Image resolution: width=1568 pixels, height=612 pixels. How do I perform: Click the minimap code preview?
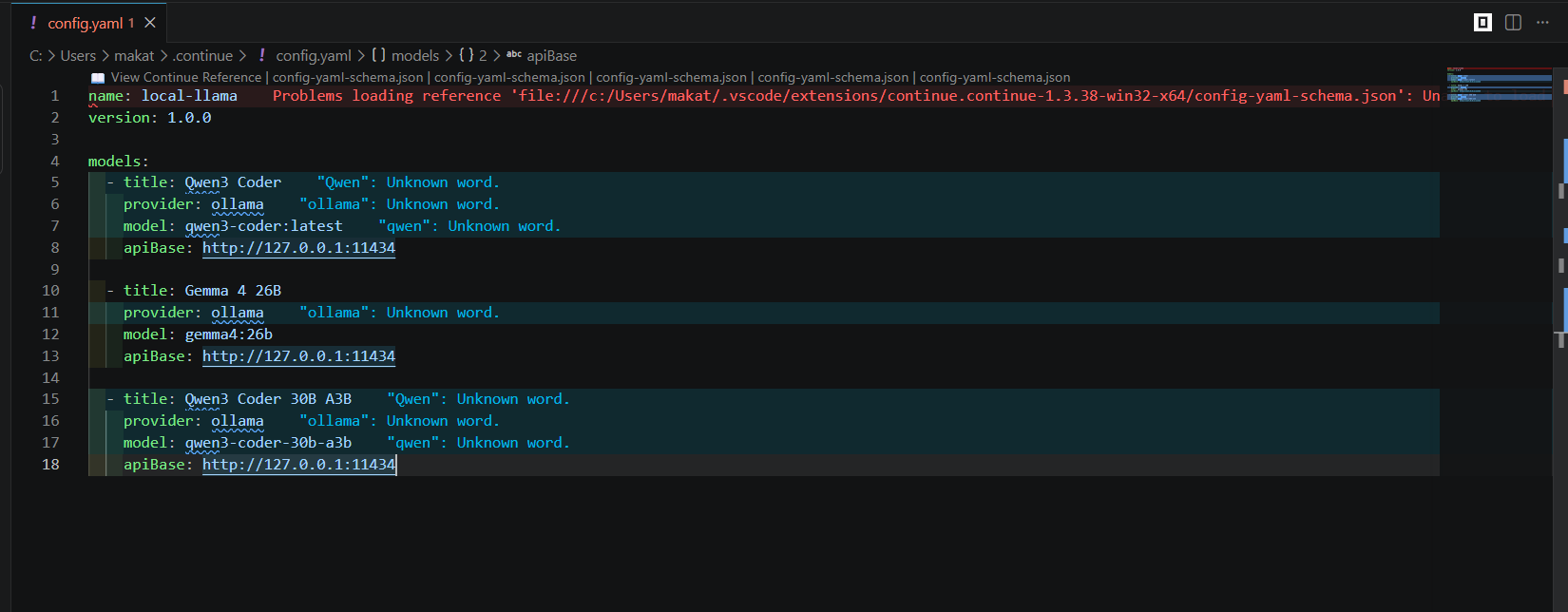coord(1500,86)
